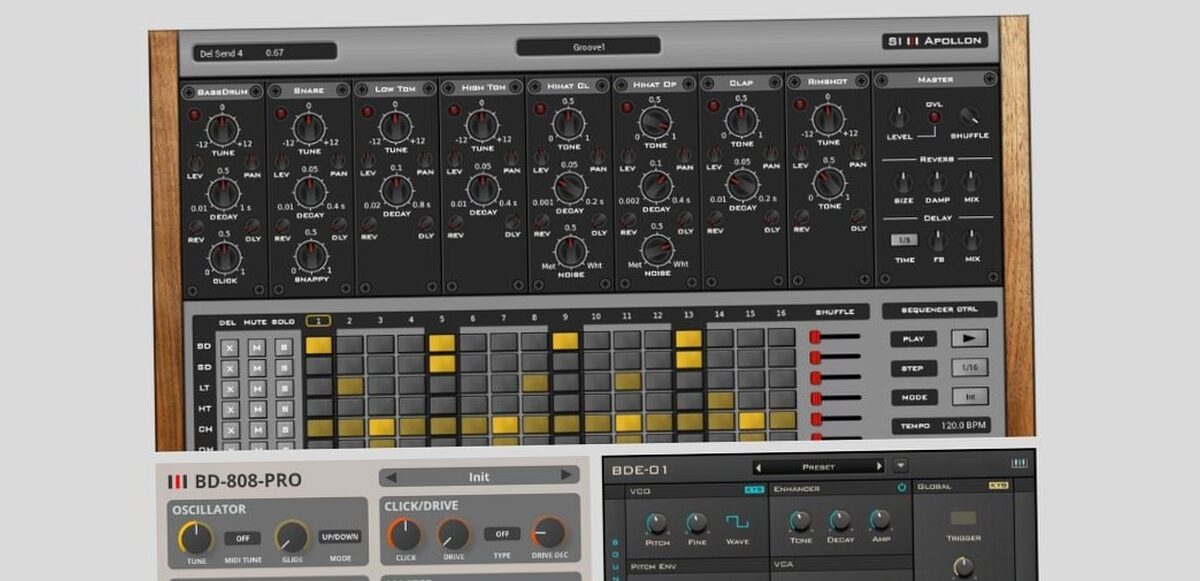The image size is (1200, 581).
Task: Click the BD-808-PRO Glide knob
Action: click(x=291, y=538)
